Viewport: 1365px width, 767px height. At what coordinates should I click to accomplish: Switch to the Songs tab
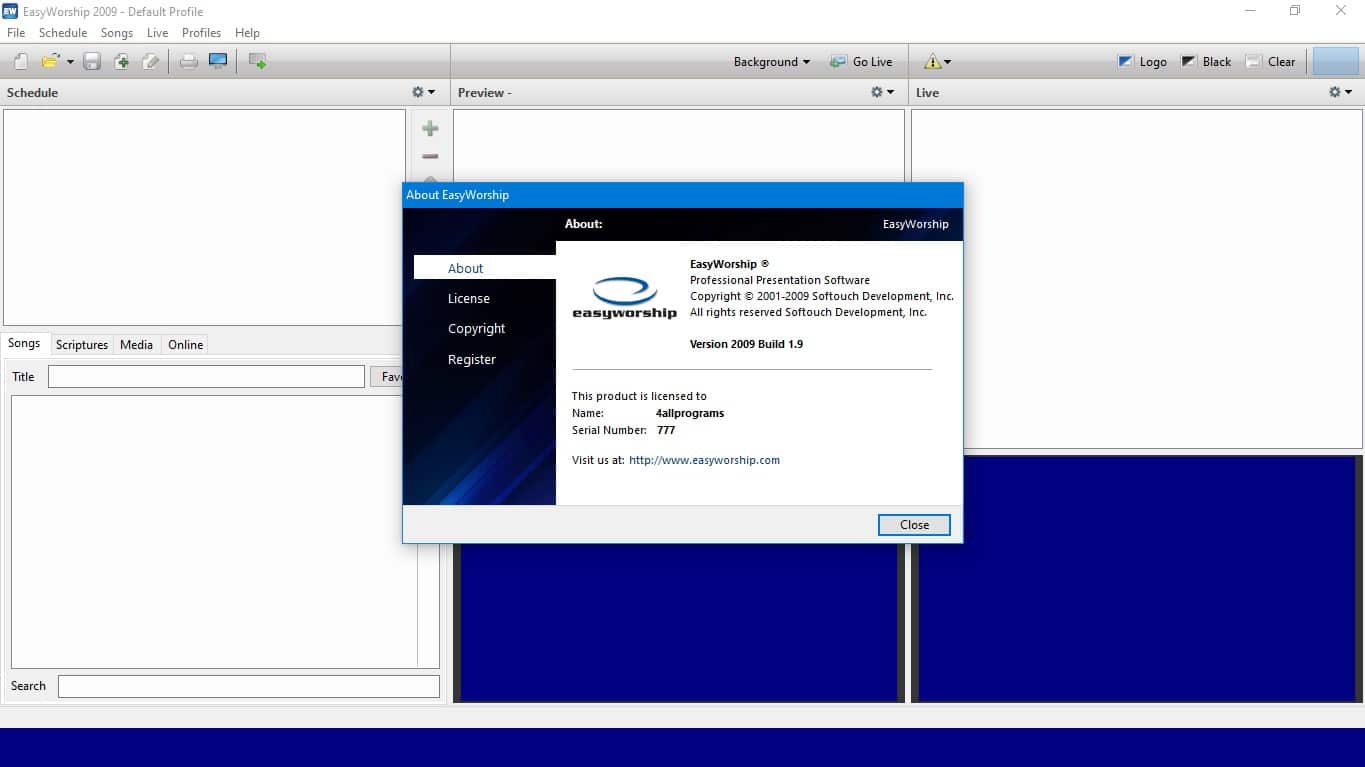pyautogui.click(x=24, y=343)
